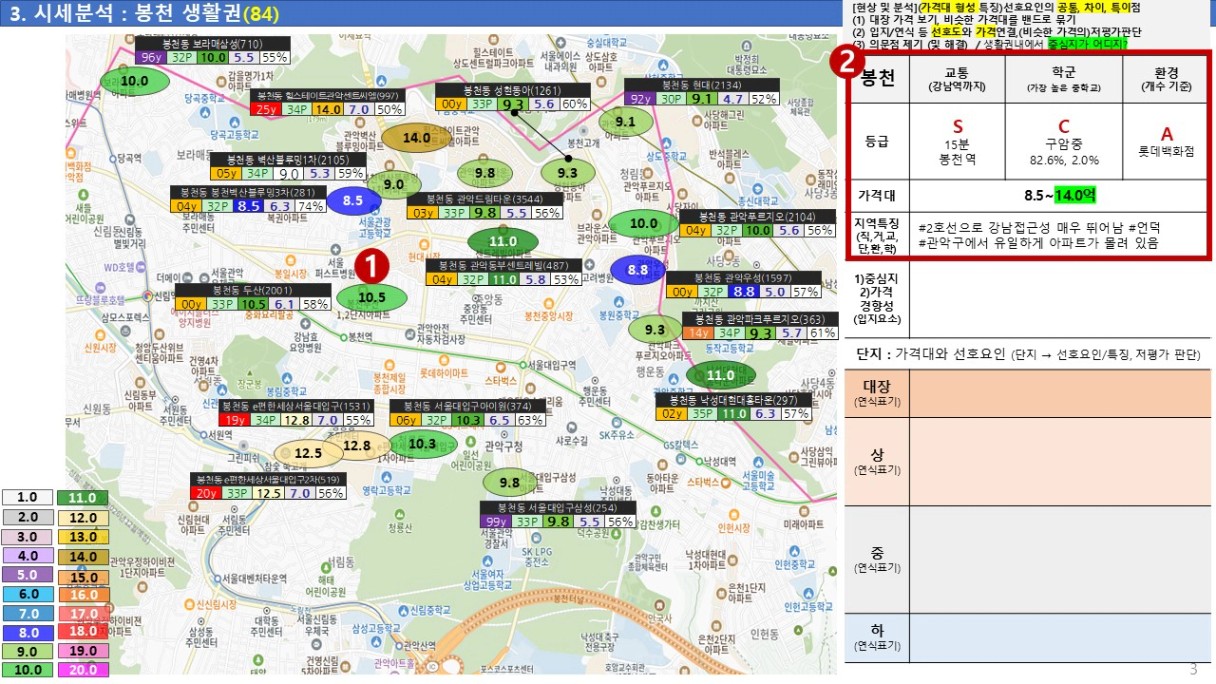Click the 봉천동 보라매삼성(710) label title
The height and width of the screenshot is (684, 1216).
click(212, 44)
